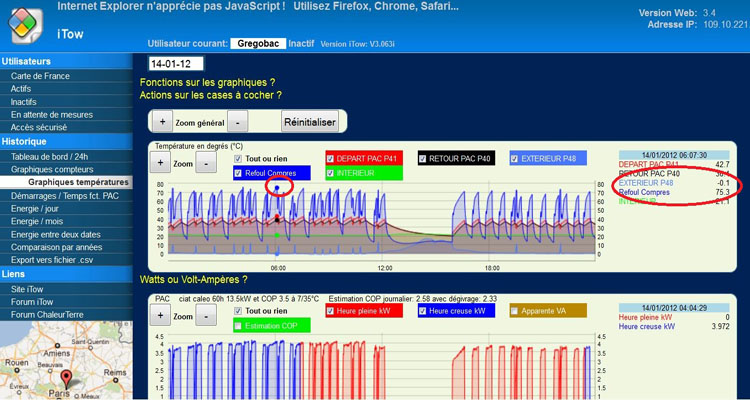The height and width of the screenshot is (400, 750).
Task: Zoom in on the Watts chart
Action: [x=162, y=315]
